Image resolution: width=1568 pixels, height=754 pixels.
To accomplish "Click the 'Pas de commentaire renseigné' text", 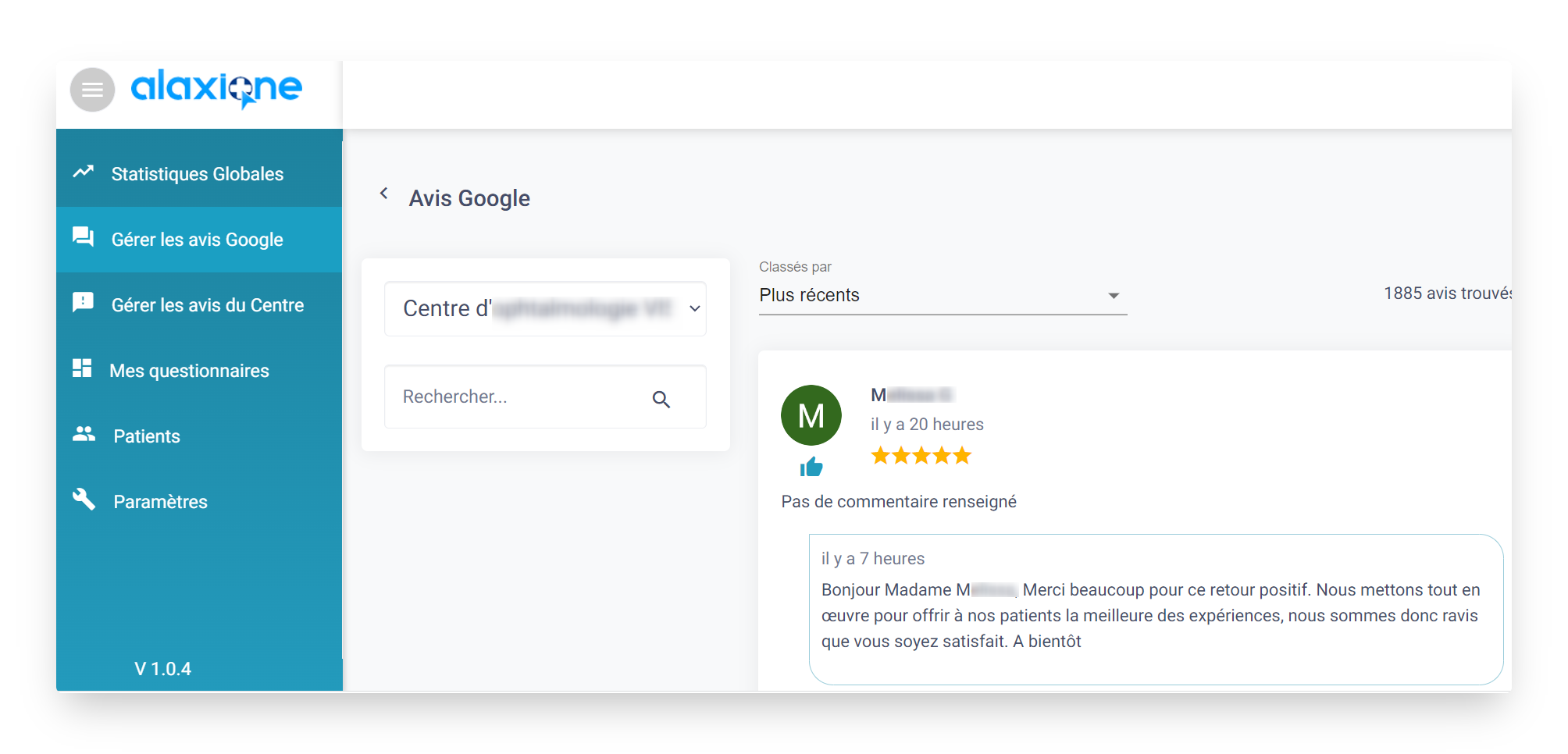I will [x=899, y=502].
